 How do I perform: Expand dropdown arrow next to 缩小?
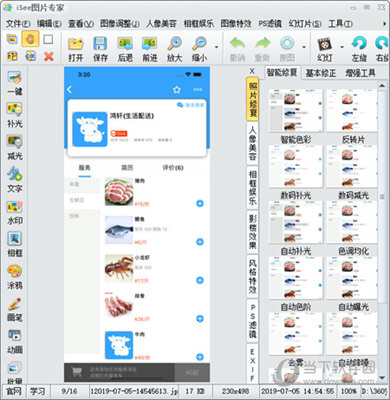coord(217,47)
